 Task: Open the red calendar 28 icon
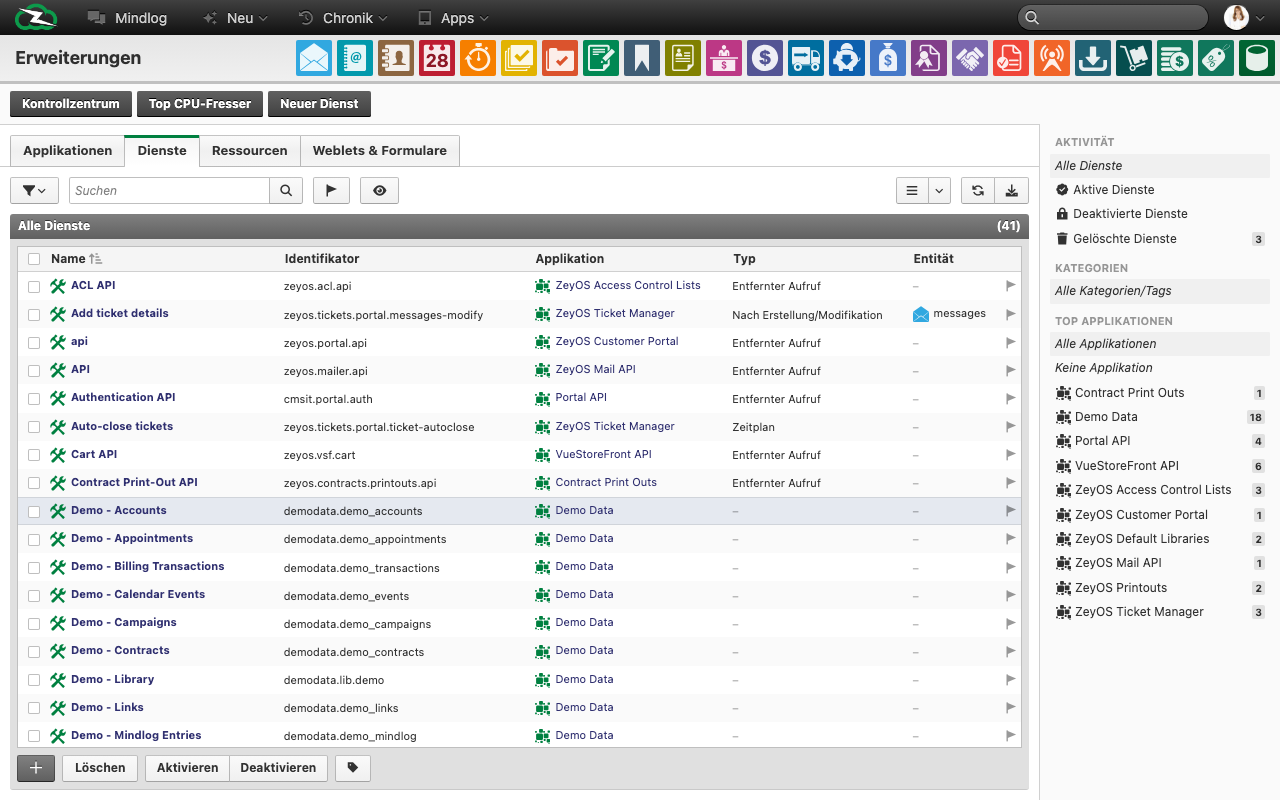click(437, 58)
